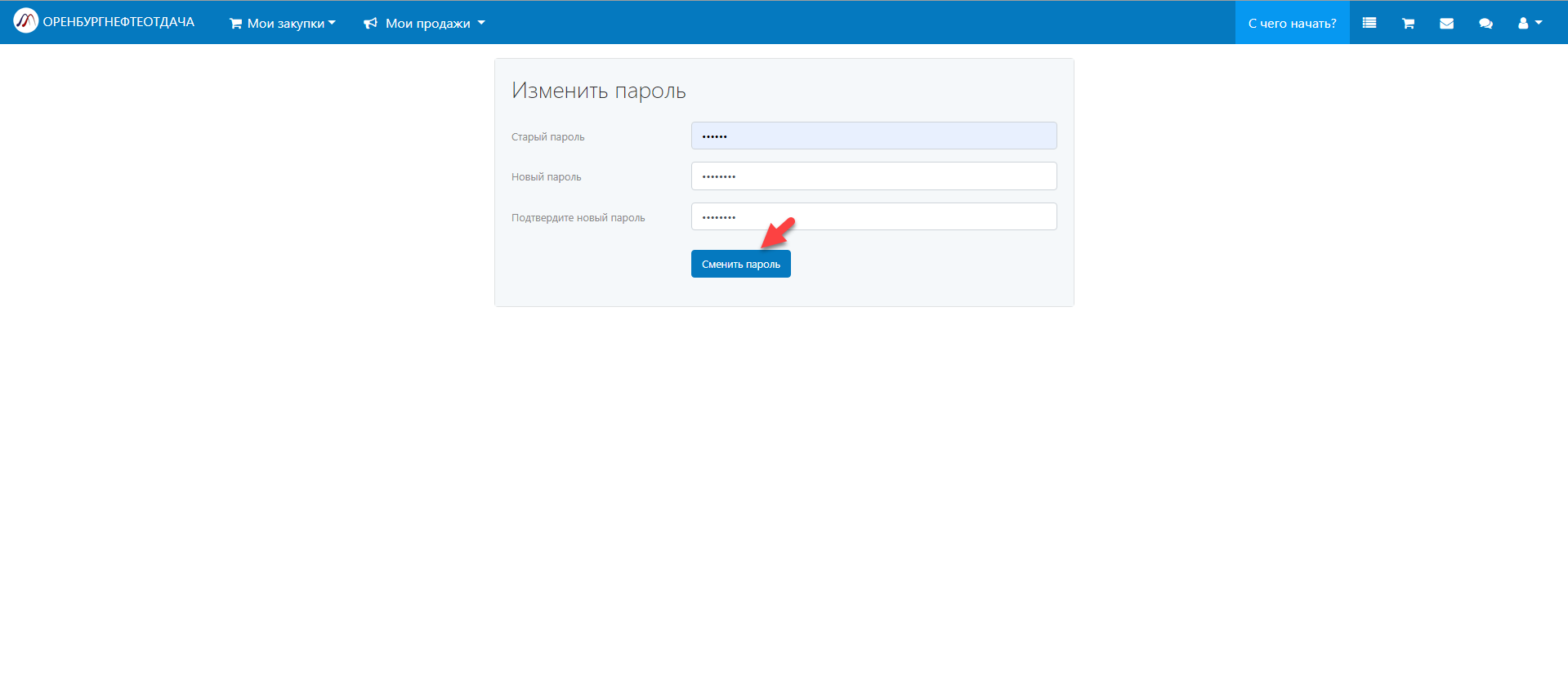Viewport: 1568px width, 699px height.
Task: Click the megaphone icon beside Мои продажи
Action: pyautogui.click(x=370, y=24)
